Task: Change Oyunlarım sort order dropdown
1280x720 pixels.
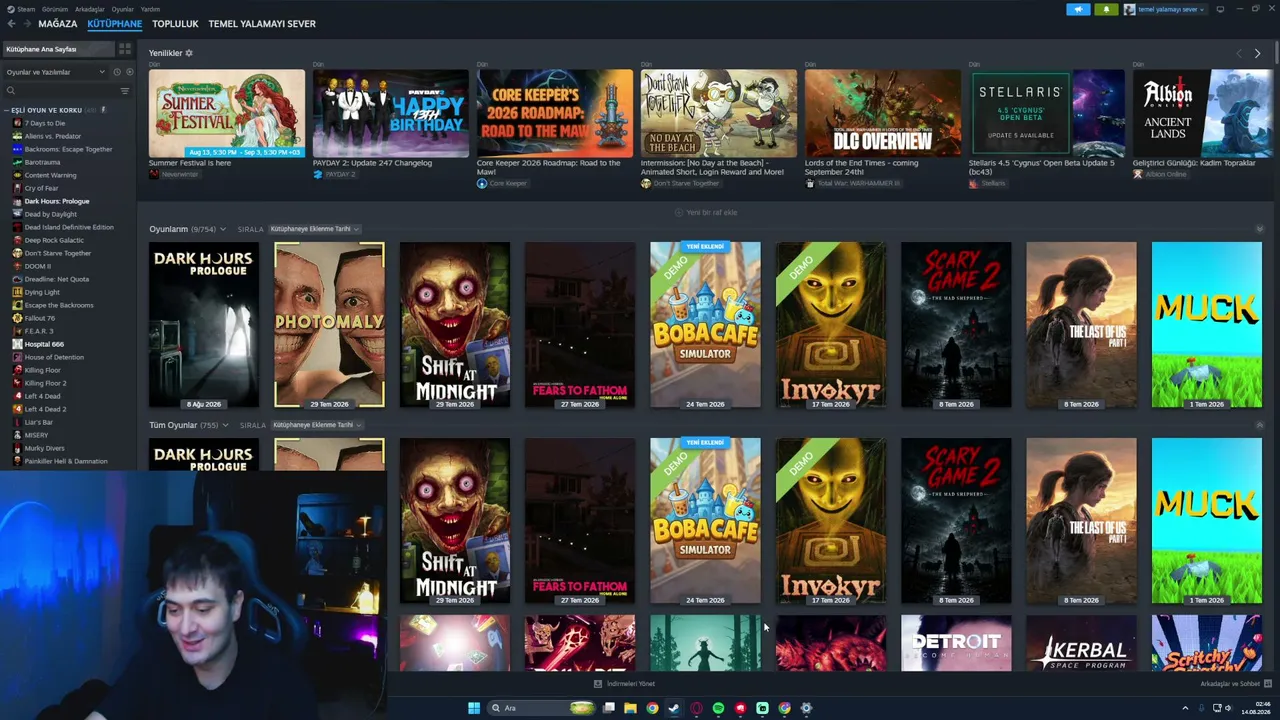Action: [x=315, y=229]
